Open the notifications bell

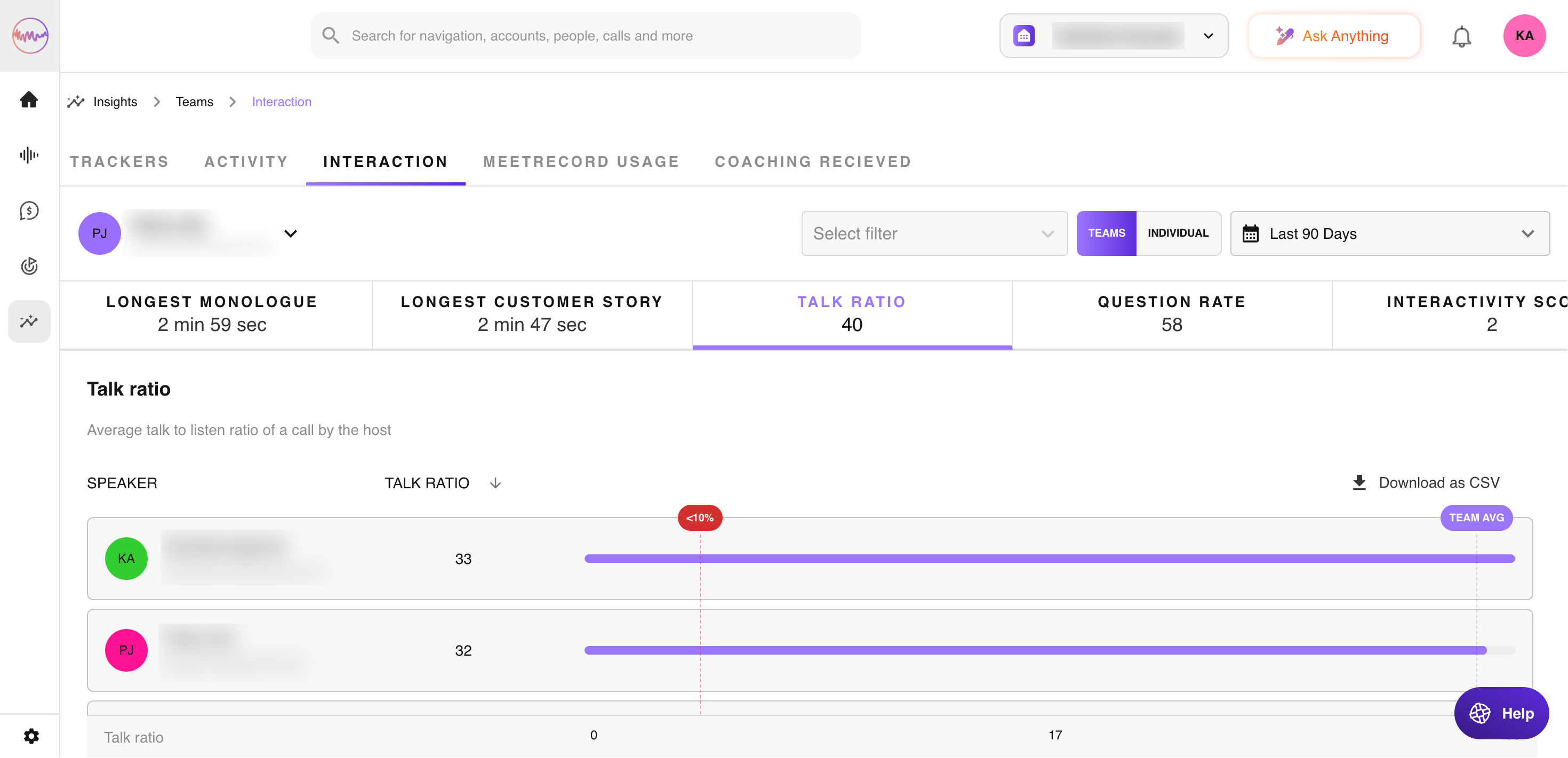(x=1461, y=36)
